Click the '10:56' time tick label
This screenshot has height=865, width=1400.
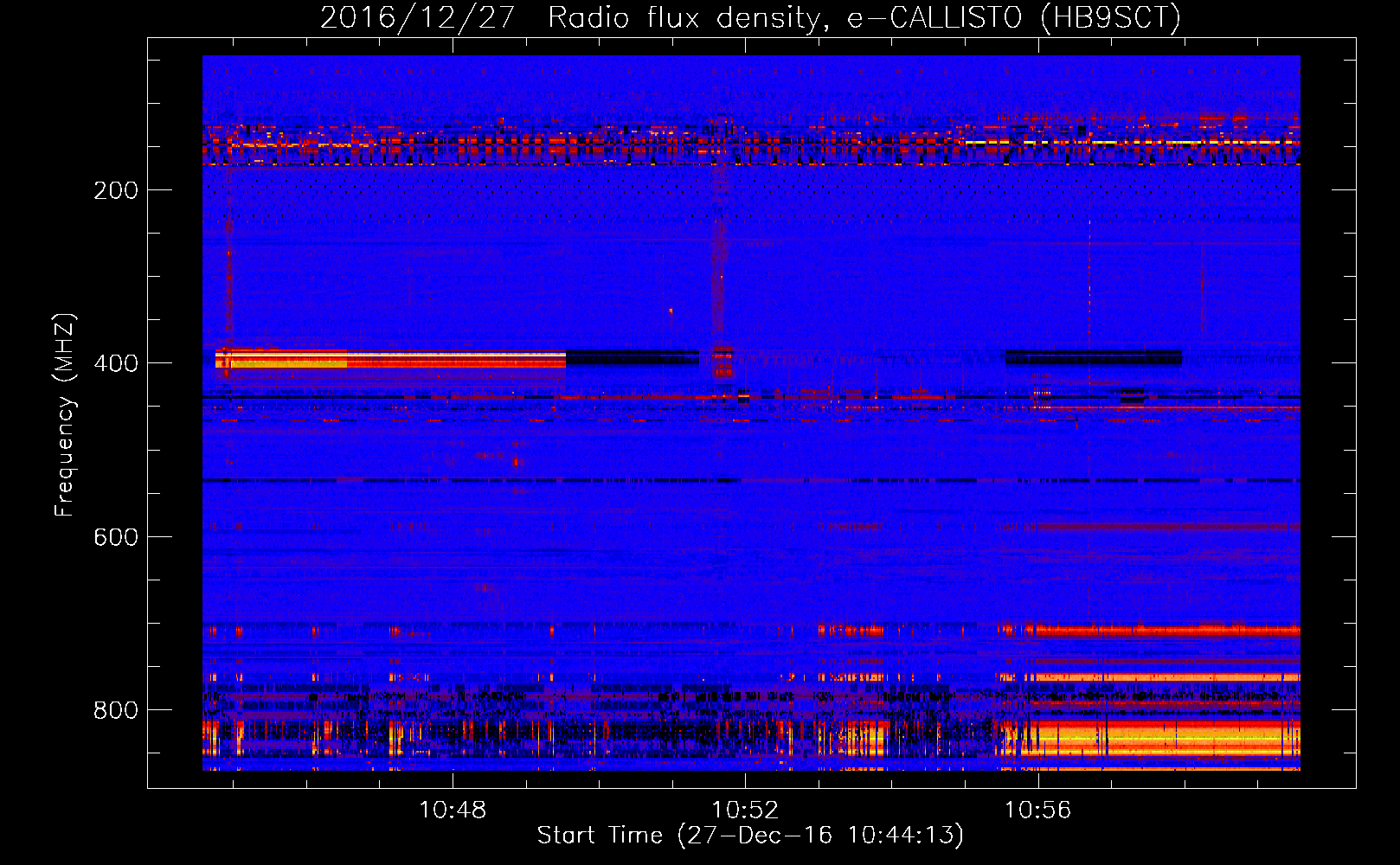1037,811
